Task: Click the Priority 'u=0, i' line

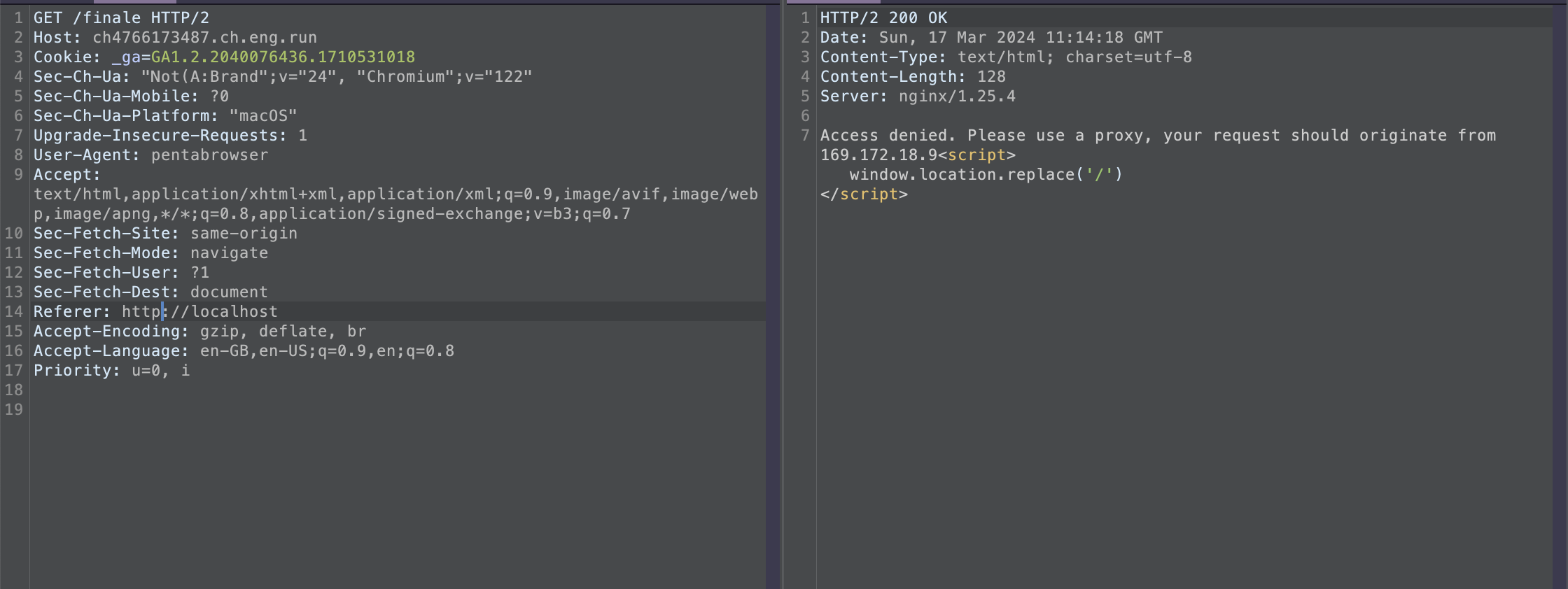Action: [x=111, y=370]
